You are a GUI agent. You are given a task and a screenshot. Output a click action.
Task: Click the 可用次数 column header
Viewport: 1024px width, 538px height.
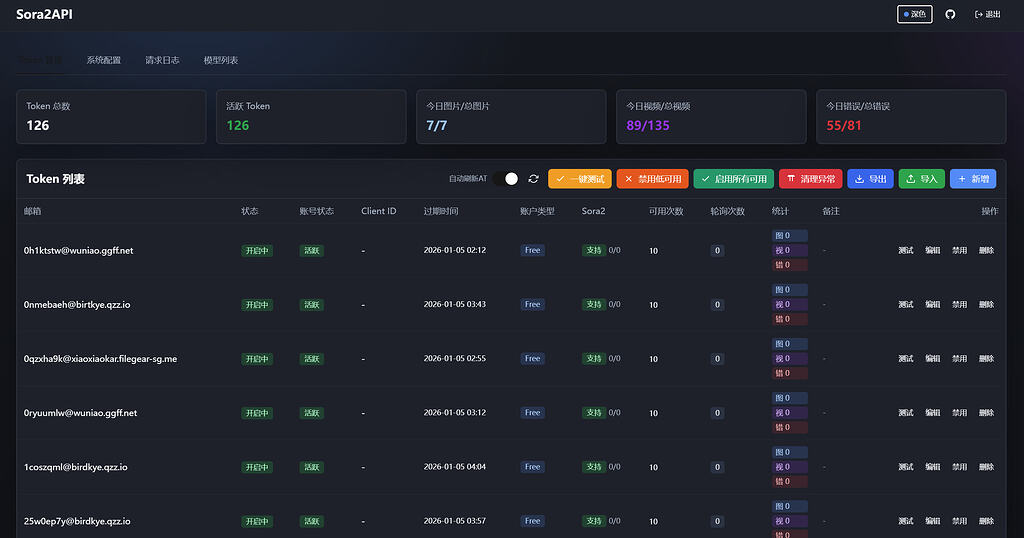(x=666, y=212)
